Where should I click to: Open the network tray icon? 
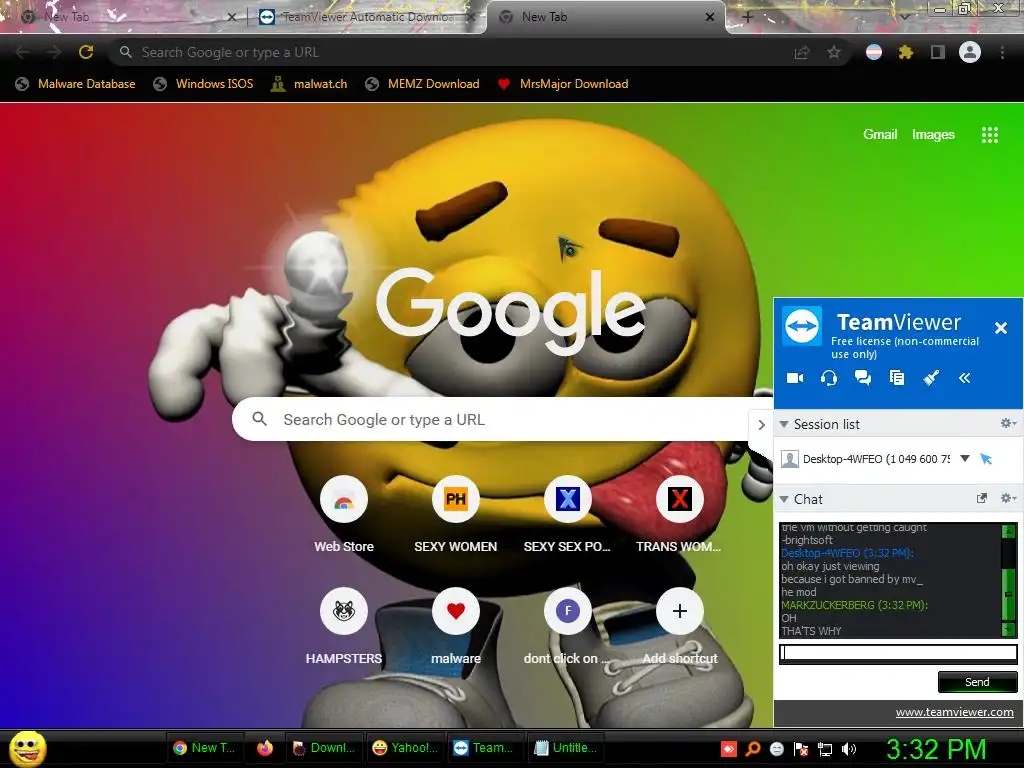coord(825,749)
